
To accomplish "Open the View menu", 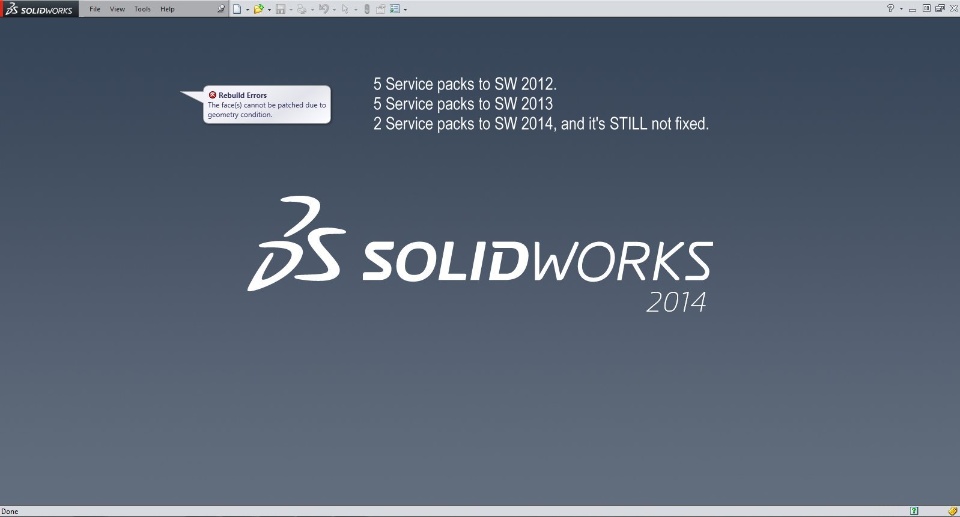I will click(117, 9).
